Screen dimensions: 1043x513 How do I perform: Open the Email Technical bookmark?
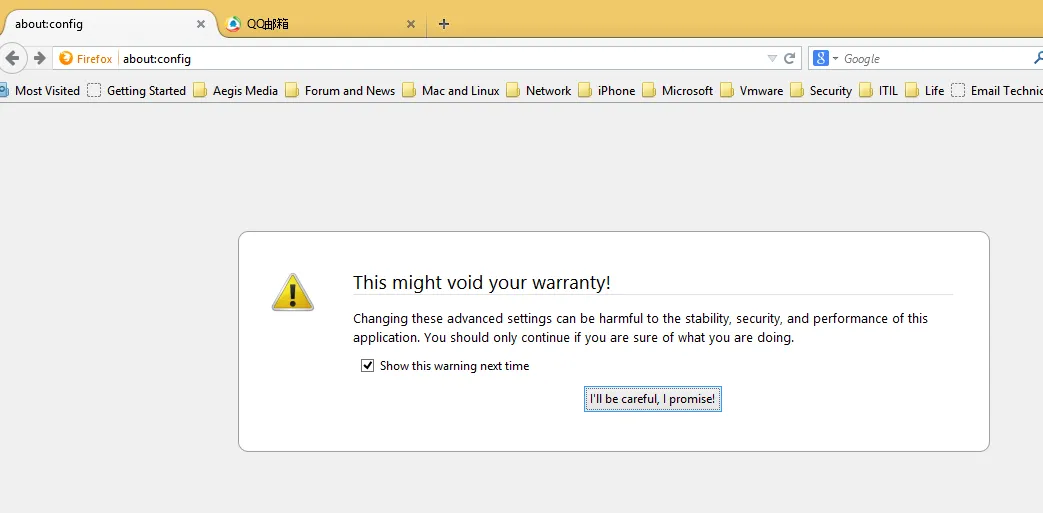coord(997,90)
